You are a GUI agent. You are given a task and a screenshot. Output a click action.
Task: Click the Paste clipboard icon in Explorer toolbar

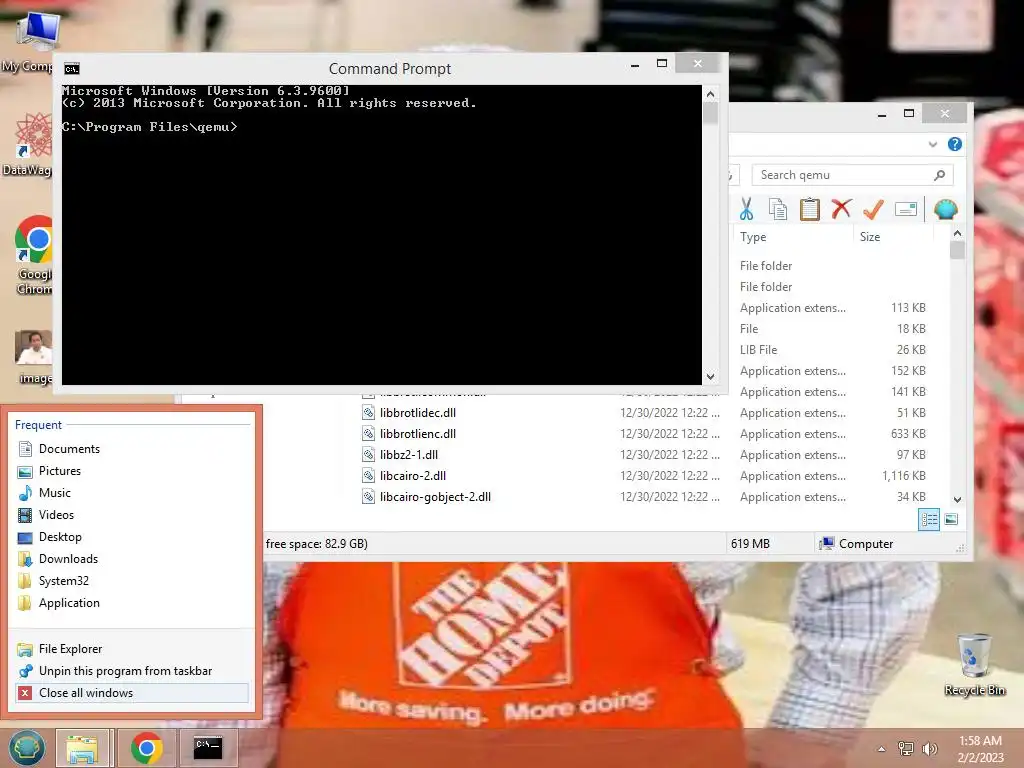point(810,209)
